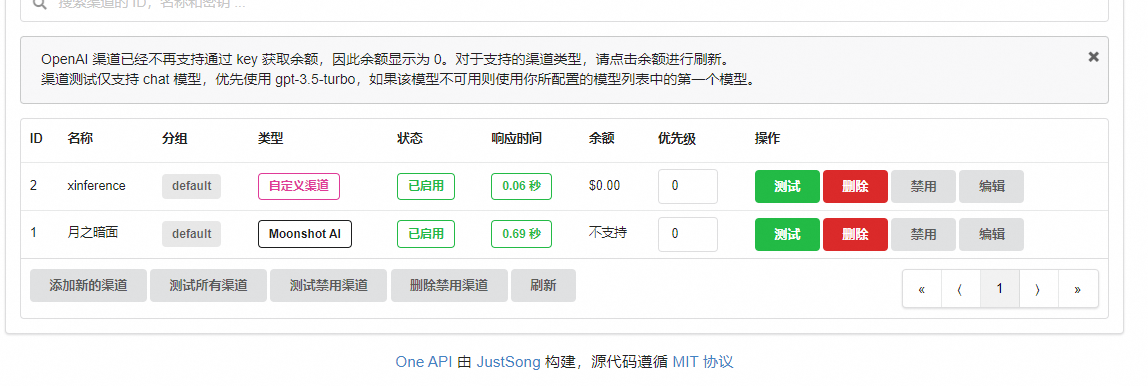Refresh the channel list with 刷新

click(x=543, y=286)
